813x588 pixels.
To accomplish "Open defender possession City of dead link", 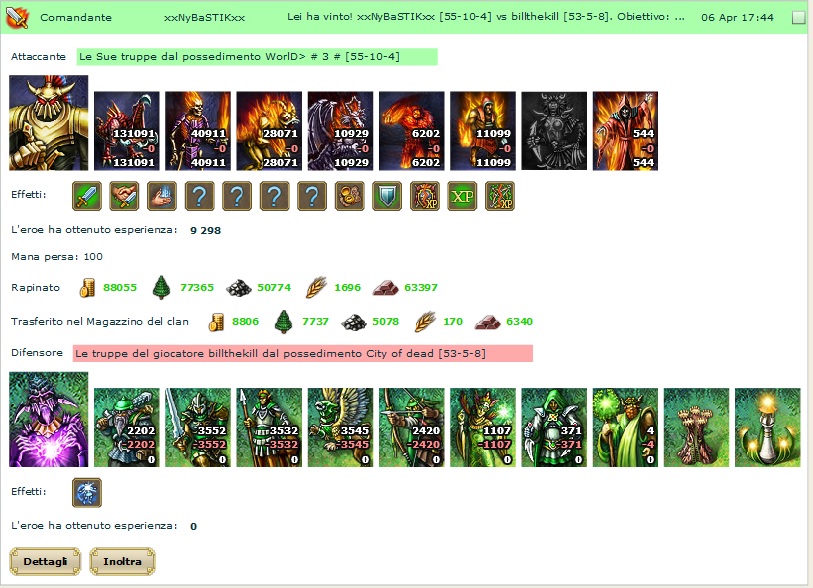I will (303, 354).
